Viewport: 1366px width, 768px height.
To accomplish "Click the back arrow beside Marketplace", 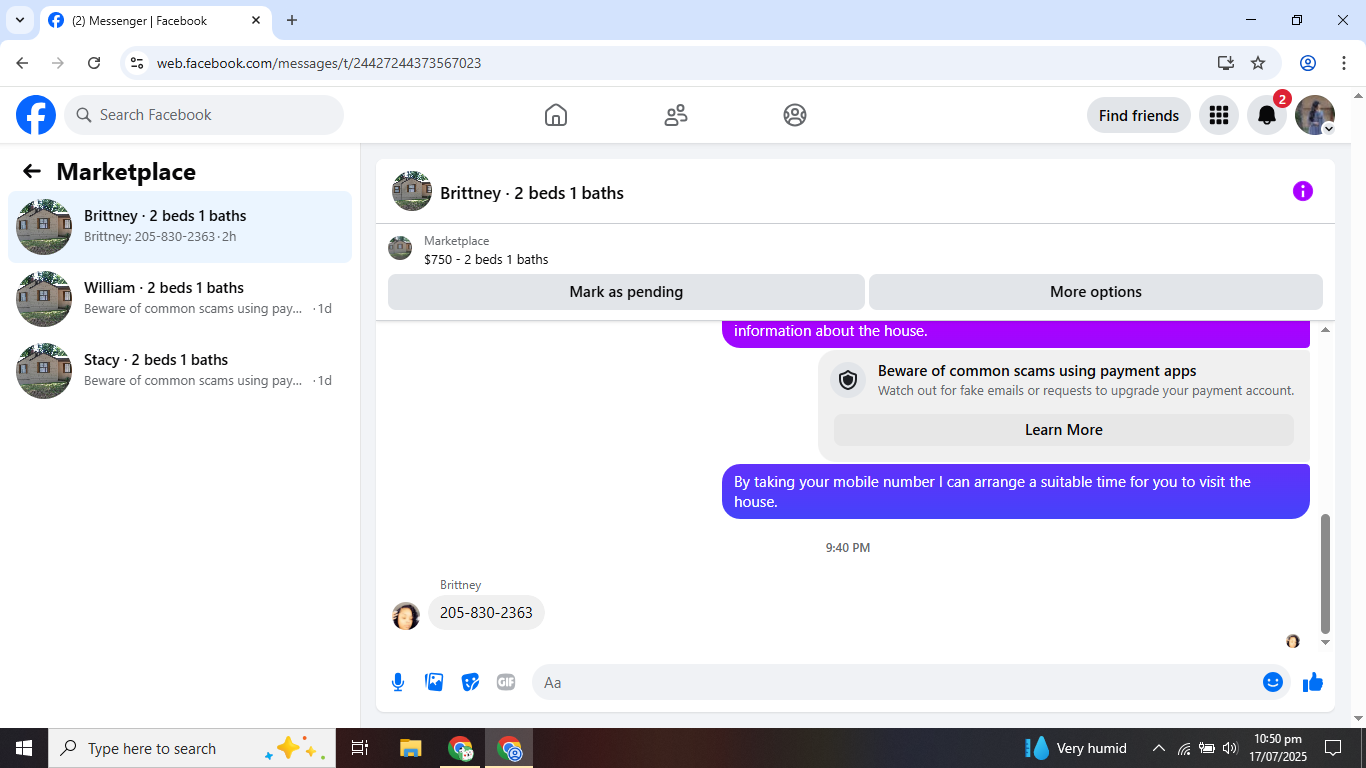I will click(32, 171).
